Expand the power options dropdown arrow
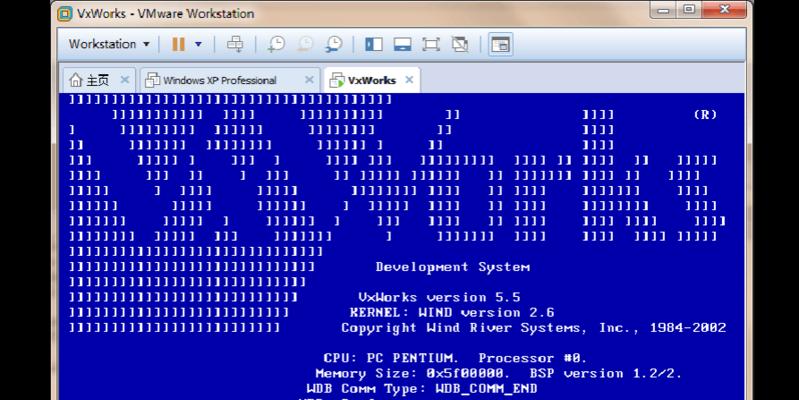 198,44
